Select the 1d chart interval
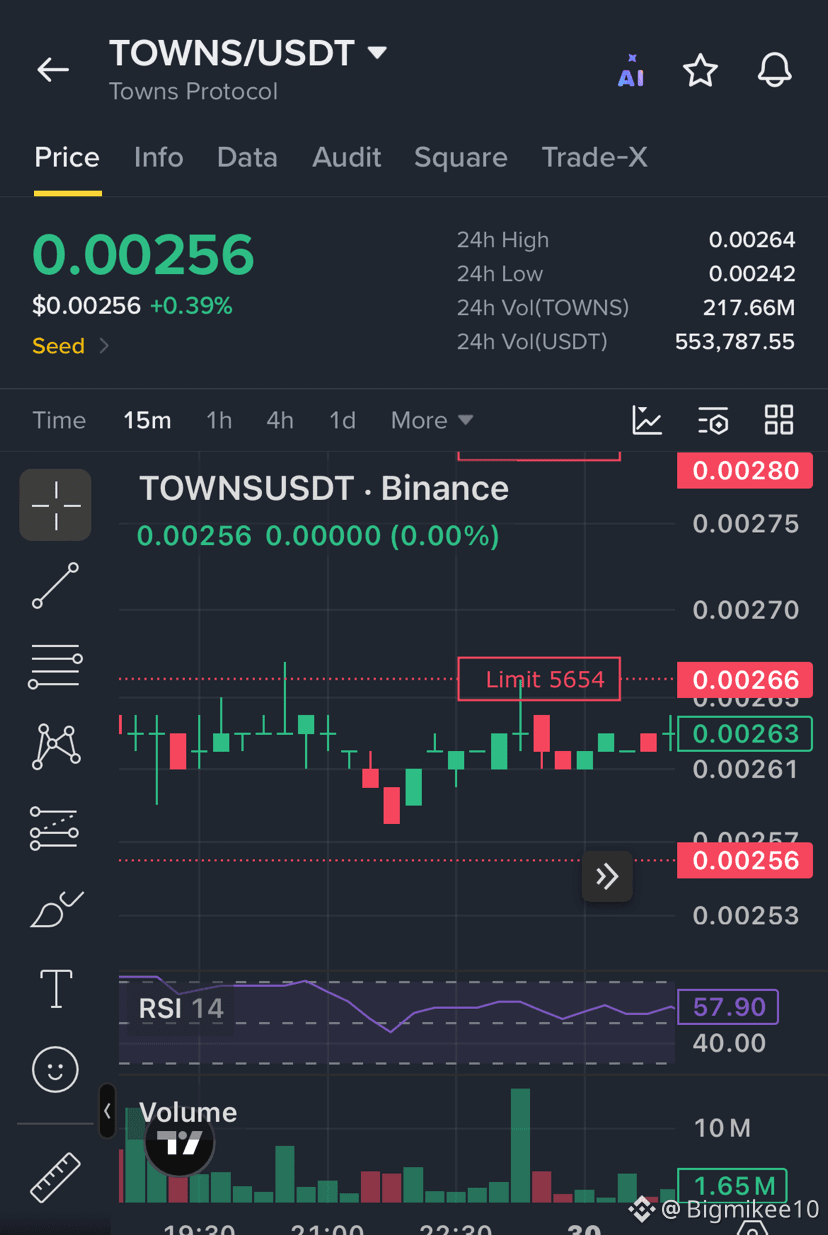 (x=343, y=420)
